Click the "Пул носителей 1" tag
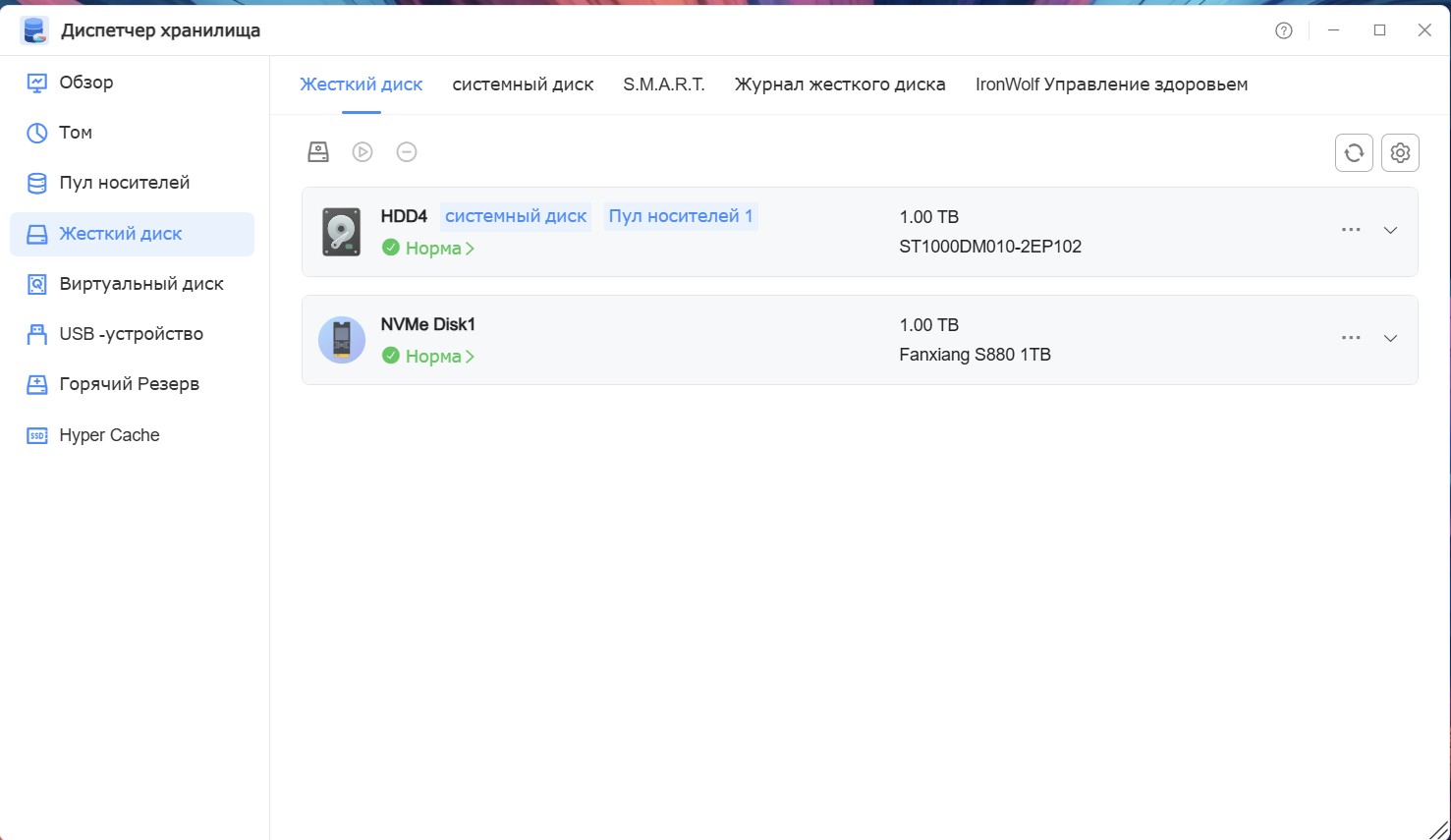Viewport: 1451px width, 840px height. (x=680, y=216)
